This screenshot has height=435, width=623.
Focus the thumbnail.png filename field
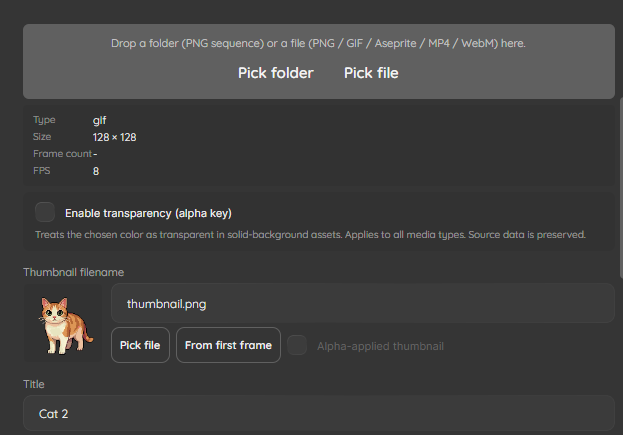(363, 304)
